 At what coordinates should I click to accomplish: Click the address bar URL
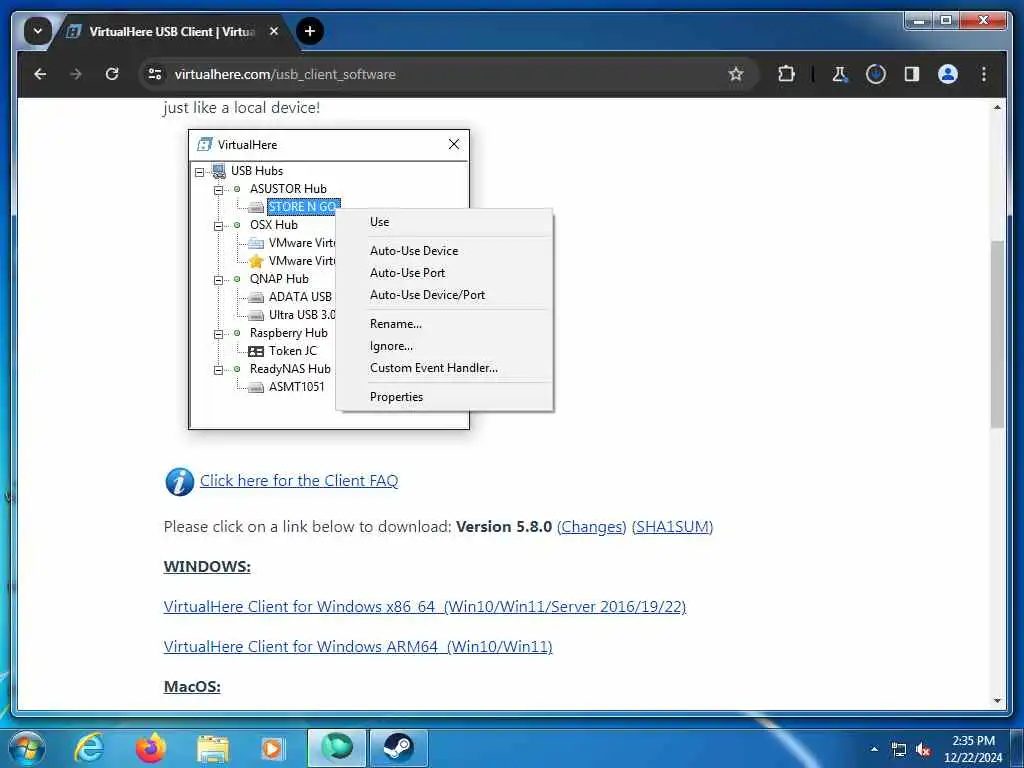pos(285,74)
